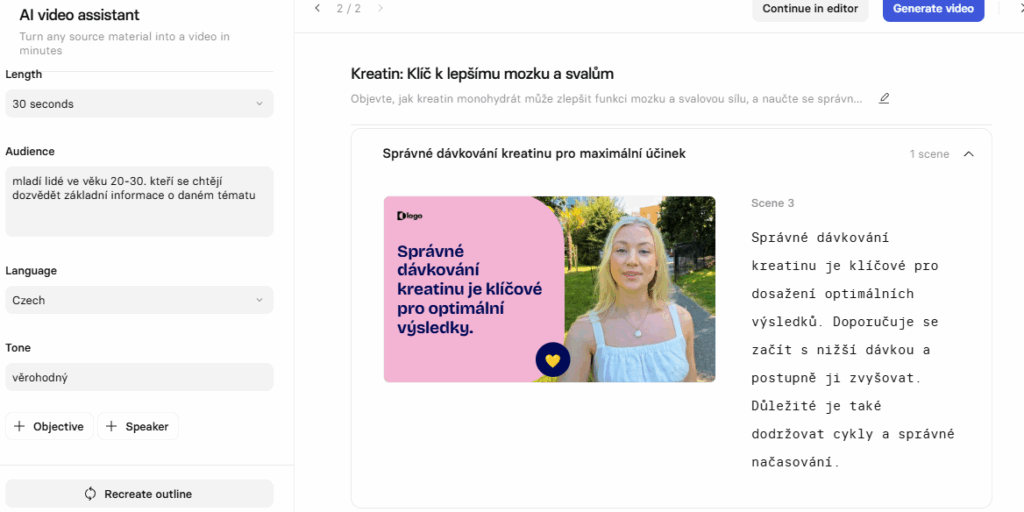The height and width of the screenshot is (512, 1024).
Task: Click the Tone field containing věrohodný
Action: pos(139,378)
